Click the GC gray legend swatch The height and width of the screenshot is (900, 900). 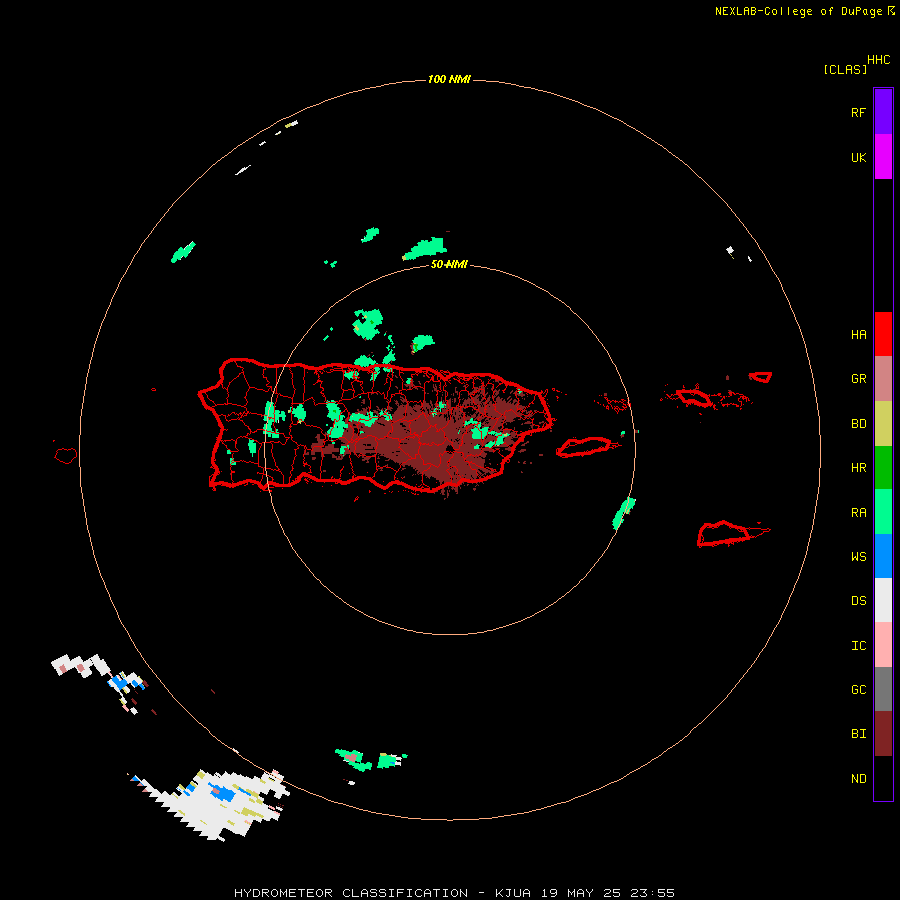(883, 689)
